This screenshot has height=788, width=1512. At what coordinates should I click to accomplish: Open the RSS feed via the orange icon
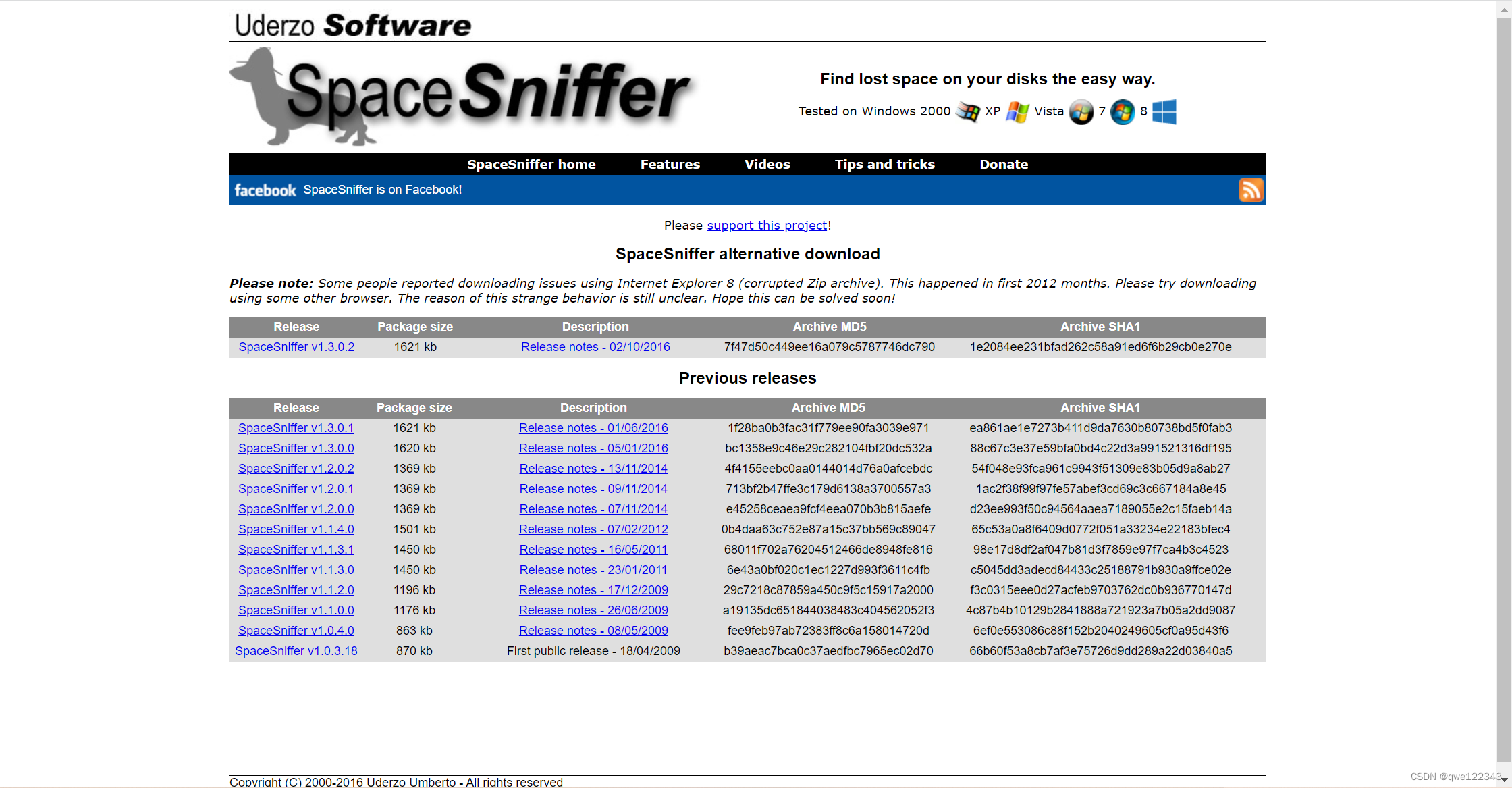click(x=1251, y=190)
